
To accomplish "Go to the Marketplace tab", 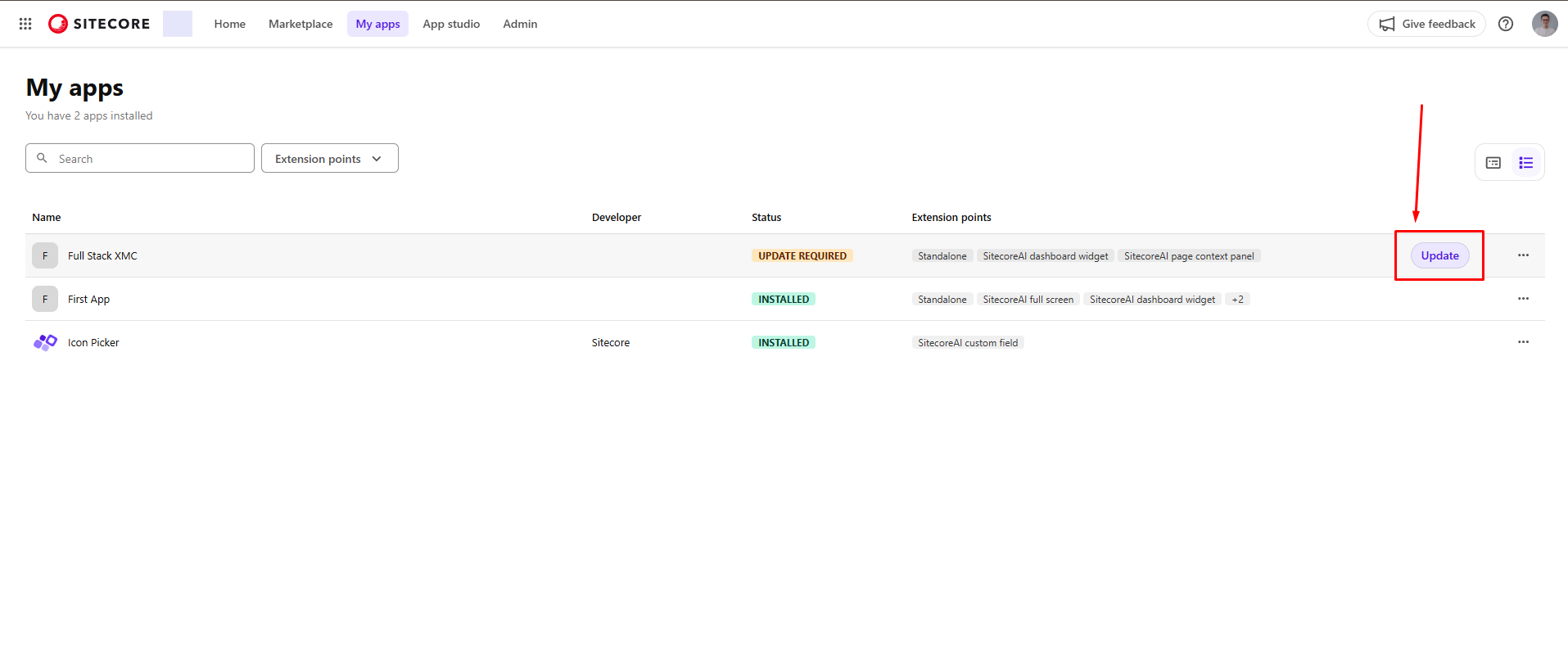I will click(x=300, y=24).
